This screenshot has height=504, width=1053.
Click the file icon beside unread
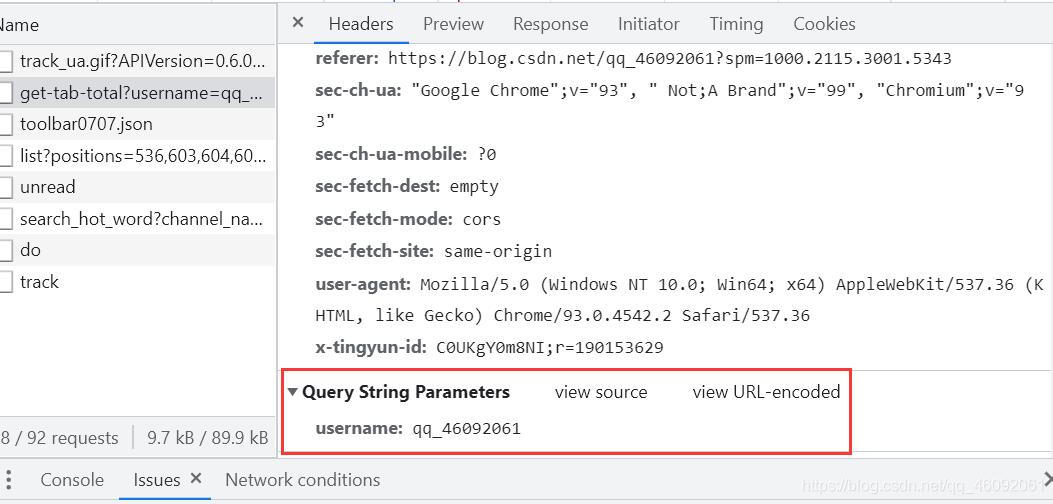coord(5,187)
